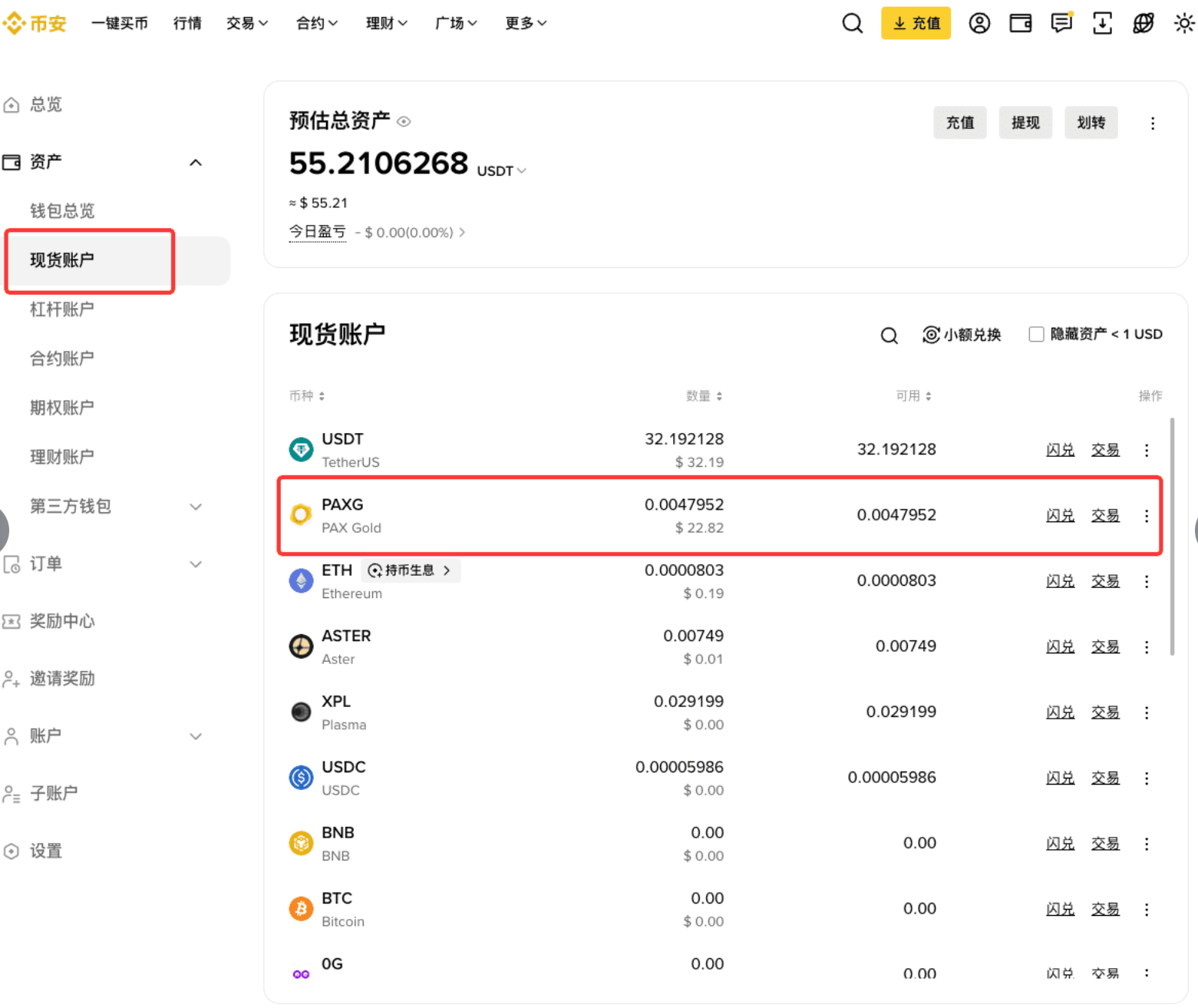Open the 更多 menu
This screenshot has width=1198, height=1008.
525,23
